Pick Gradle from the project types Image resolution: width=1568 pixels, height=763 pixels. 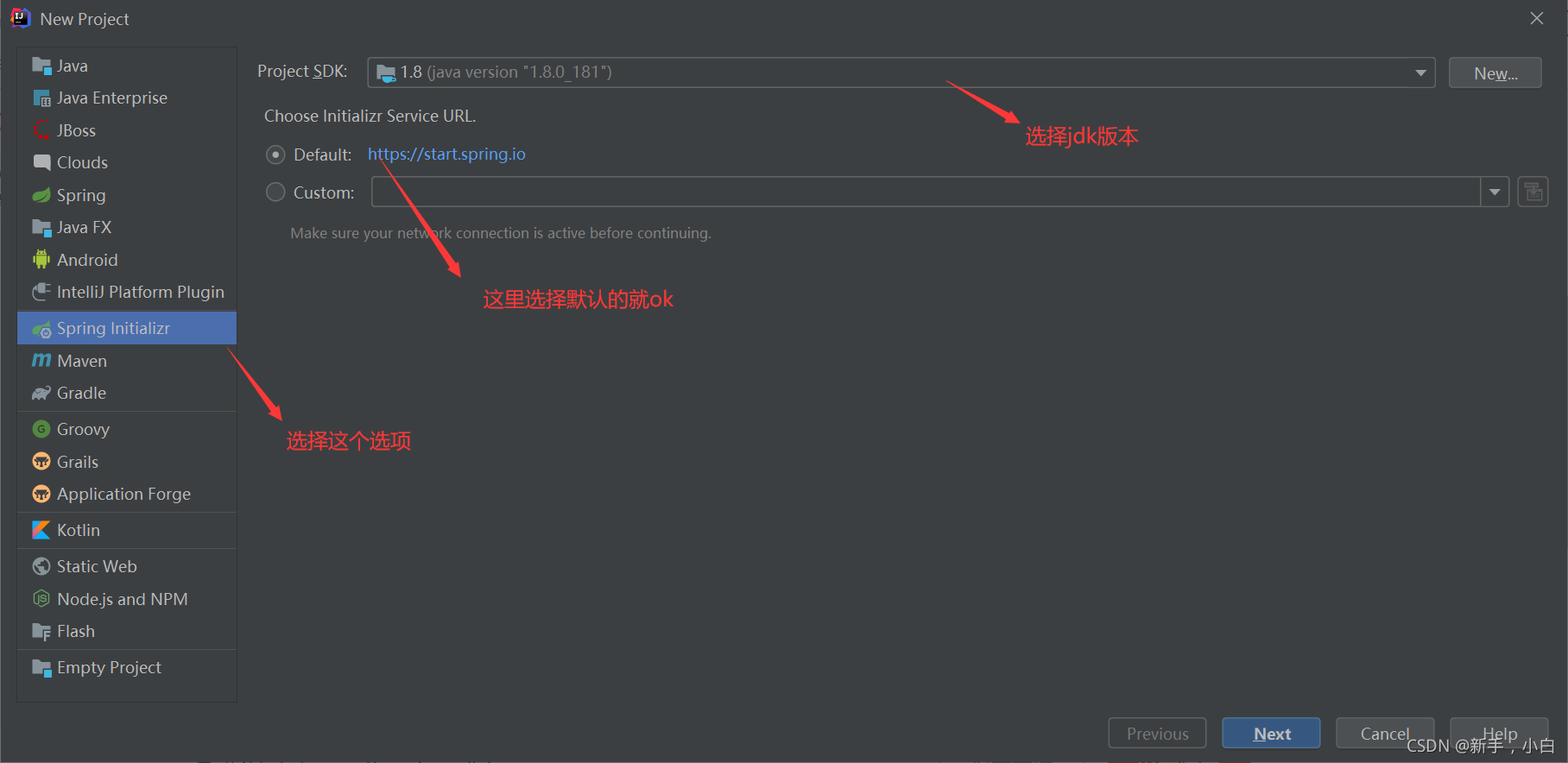pos(127,393)
